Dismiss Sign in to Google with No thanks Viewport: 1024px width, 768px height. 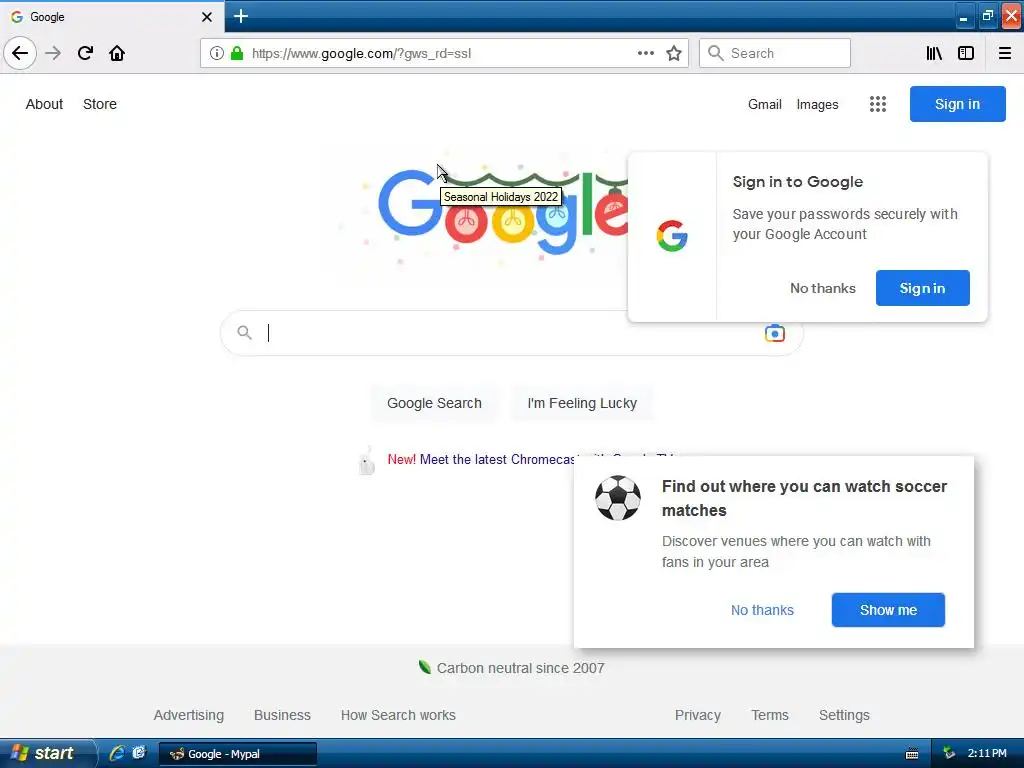click(x=823, y=288)
